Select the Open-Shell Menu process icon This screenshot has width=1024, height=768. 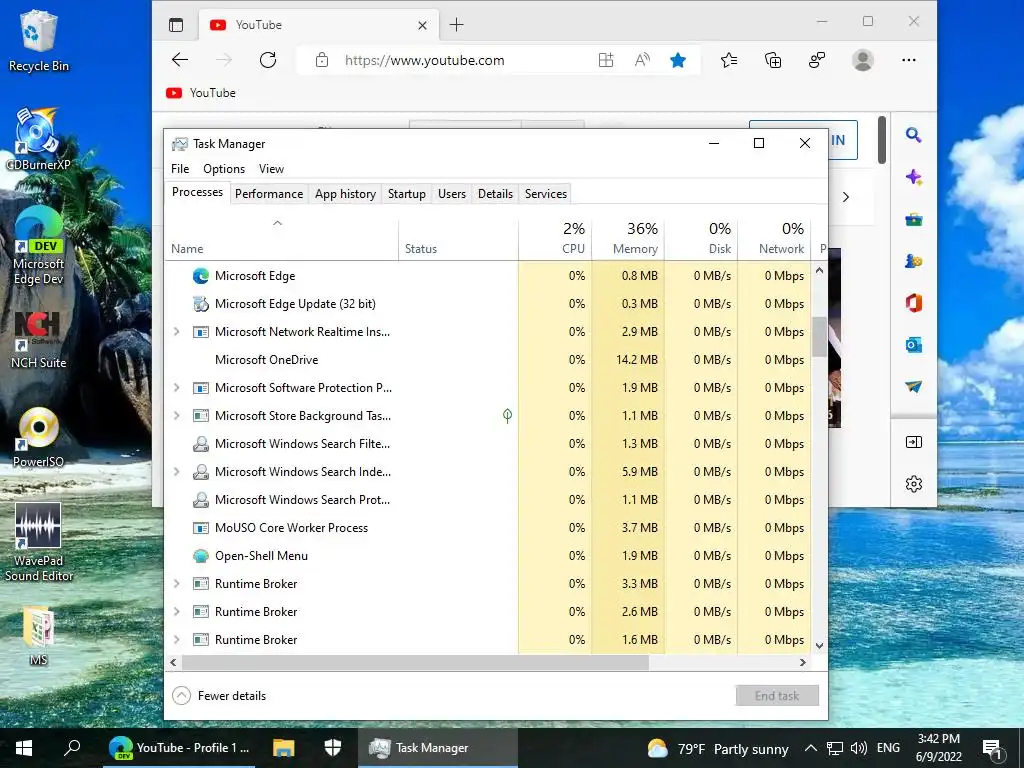(x=200, y=556)
